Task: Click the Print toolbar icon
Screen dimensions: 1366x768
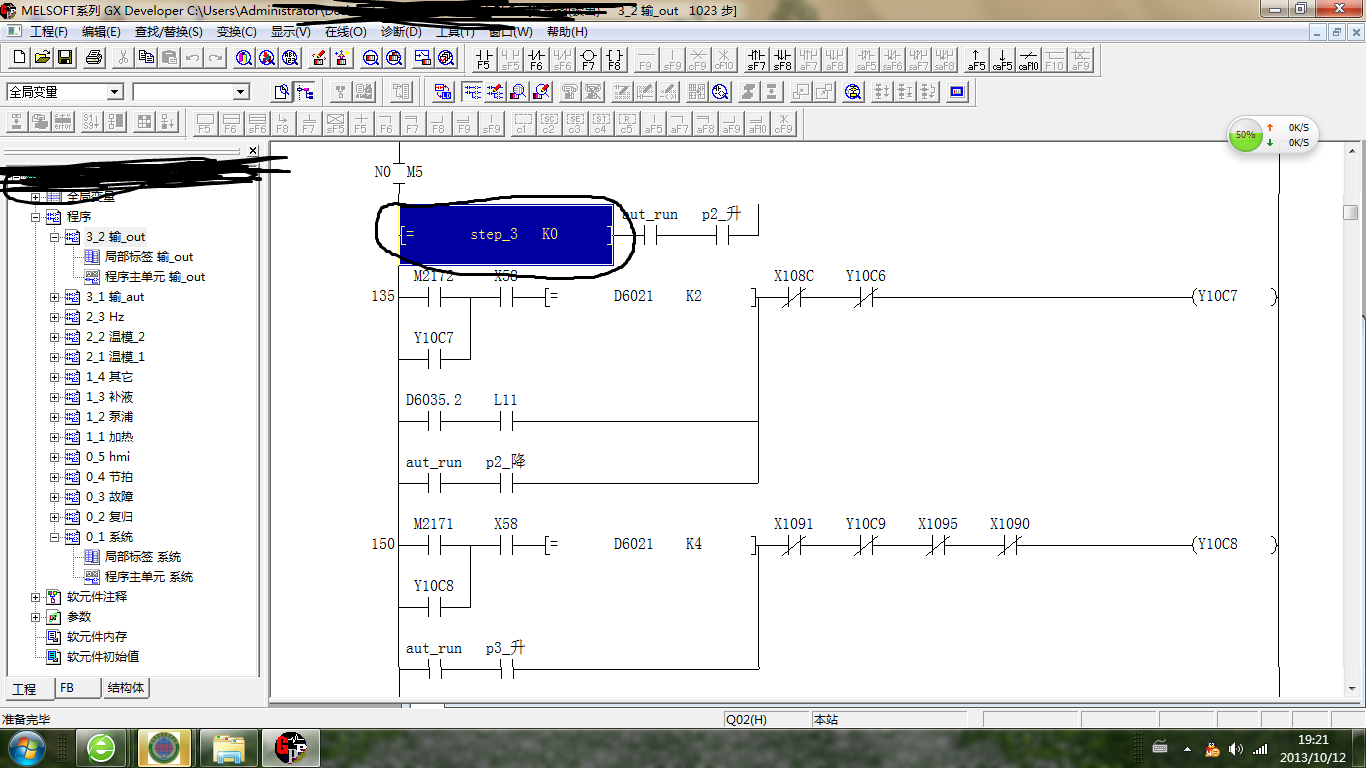Action: (x=94, y=58)
